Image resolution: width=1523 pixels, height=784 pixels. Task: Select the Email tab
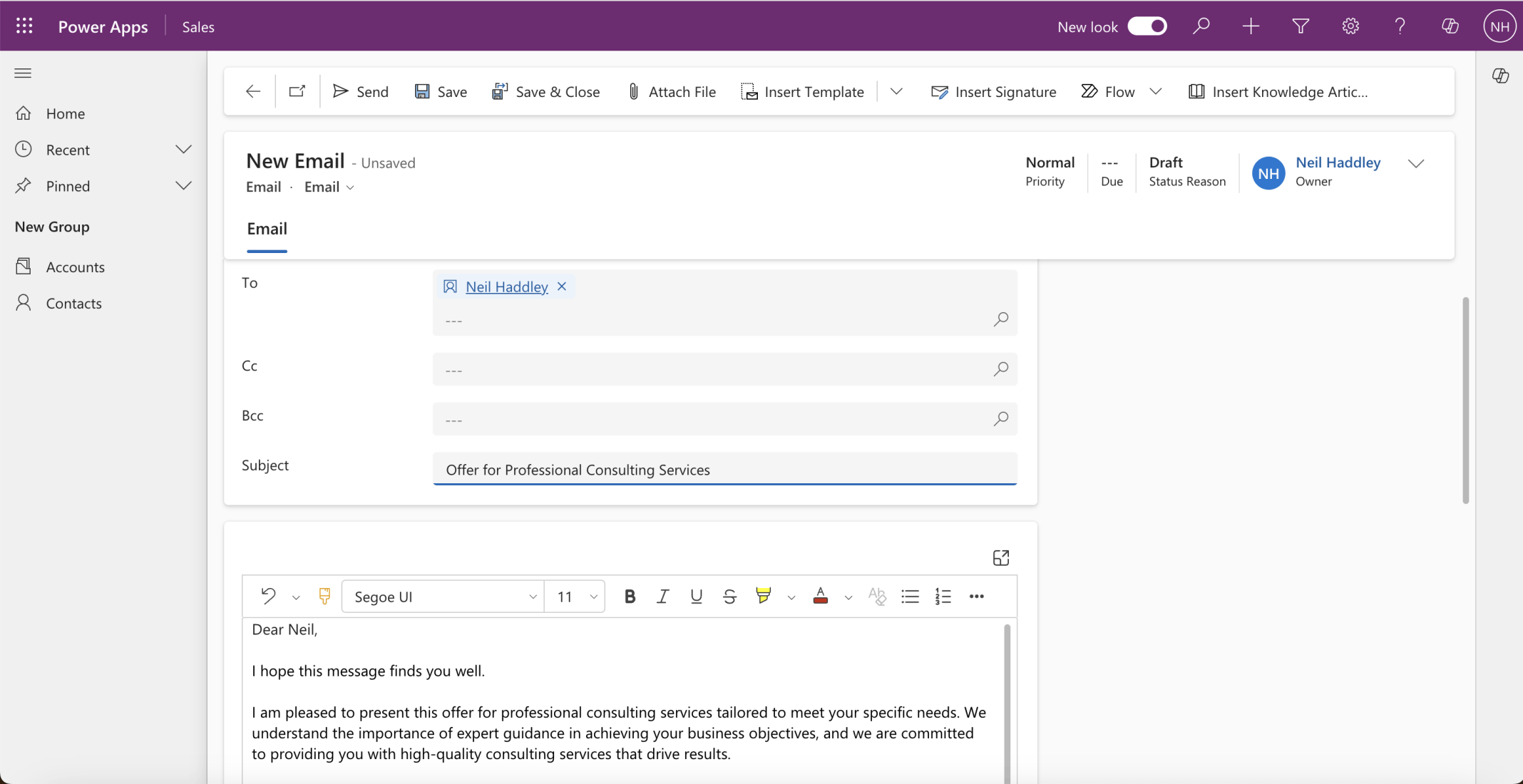(x=267, y=229)
